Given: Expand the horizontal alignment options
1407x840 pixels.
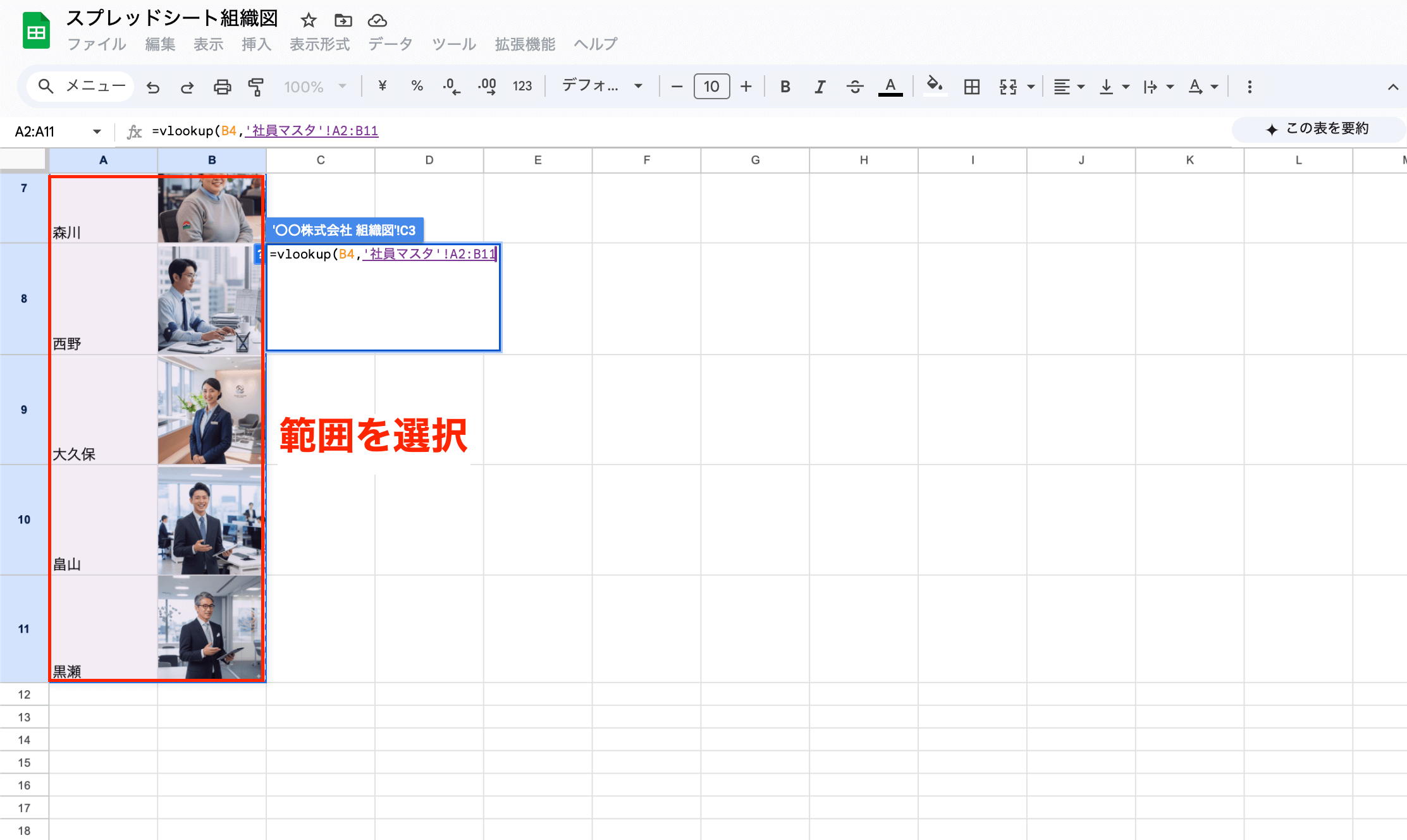Looking at the screenshot, I should point(1081,87).
